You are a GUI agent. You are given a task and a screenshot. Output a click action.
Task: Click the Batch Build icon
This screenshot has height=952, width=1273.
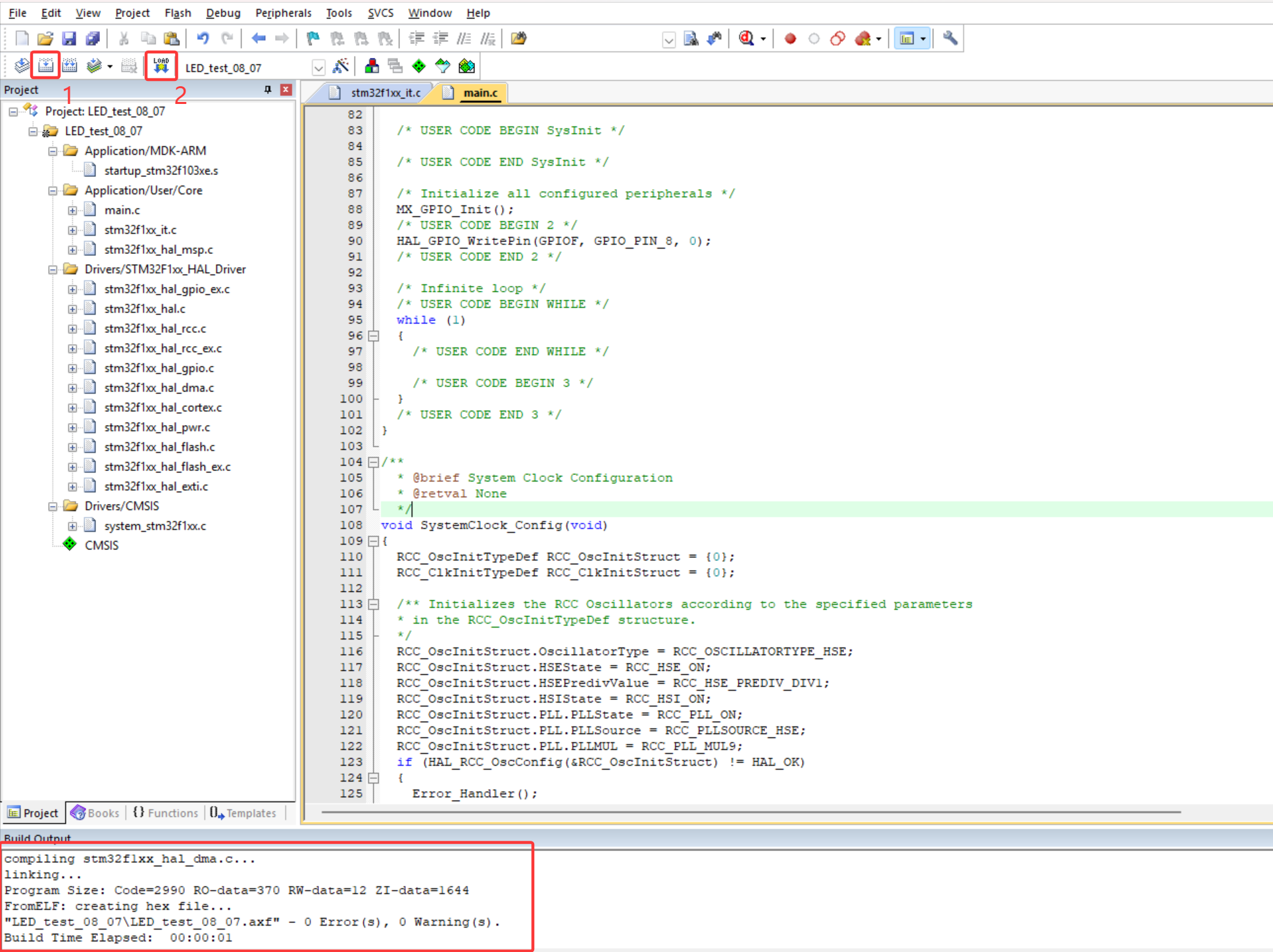[x=94, y=66]
